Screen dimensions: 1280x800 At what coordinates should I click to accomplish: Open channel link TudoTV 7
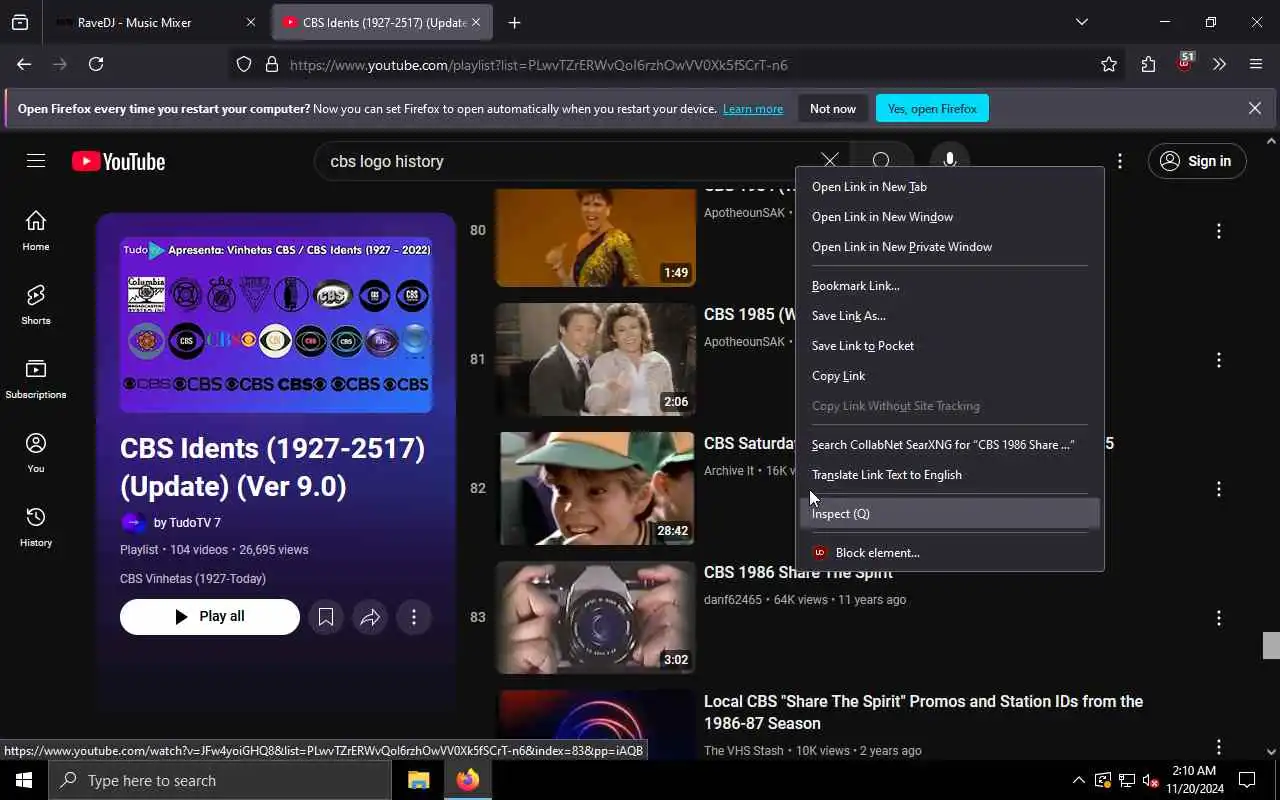pyautogui.click(x=187, y=522)
